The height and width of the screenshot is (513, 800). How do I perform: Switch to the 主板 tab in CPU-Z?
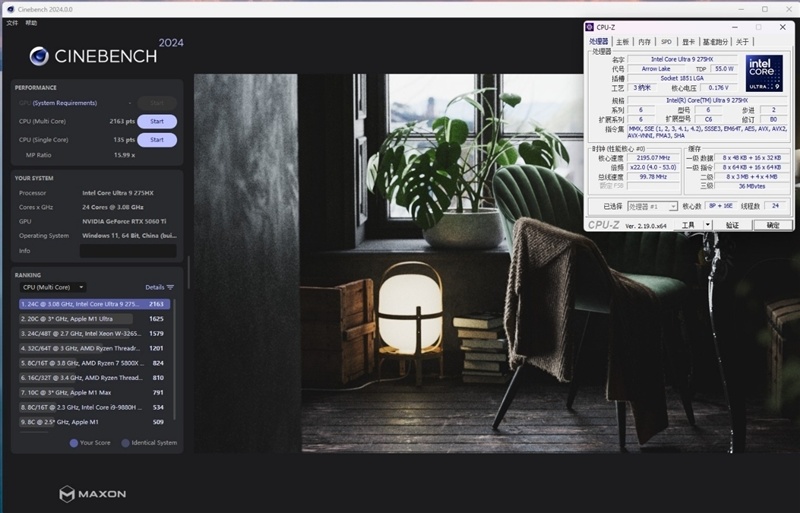pos(622,42)
